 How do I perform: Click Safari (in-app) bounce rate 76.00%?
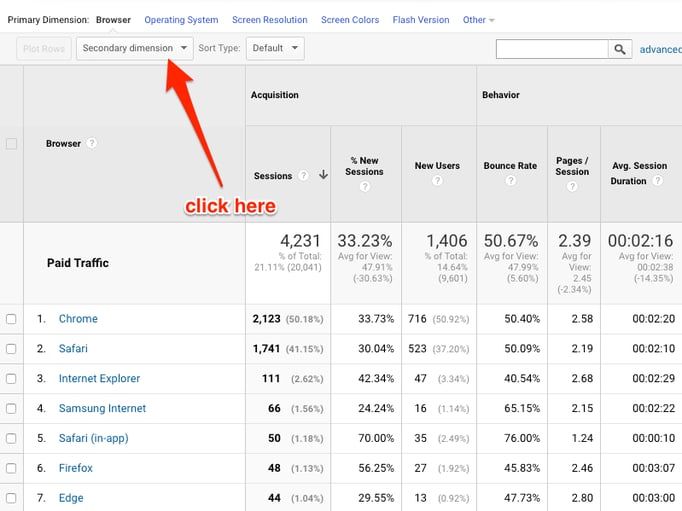coord(522,438)
